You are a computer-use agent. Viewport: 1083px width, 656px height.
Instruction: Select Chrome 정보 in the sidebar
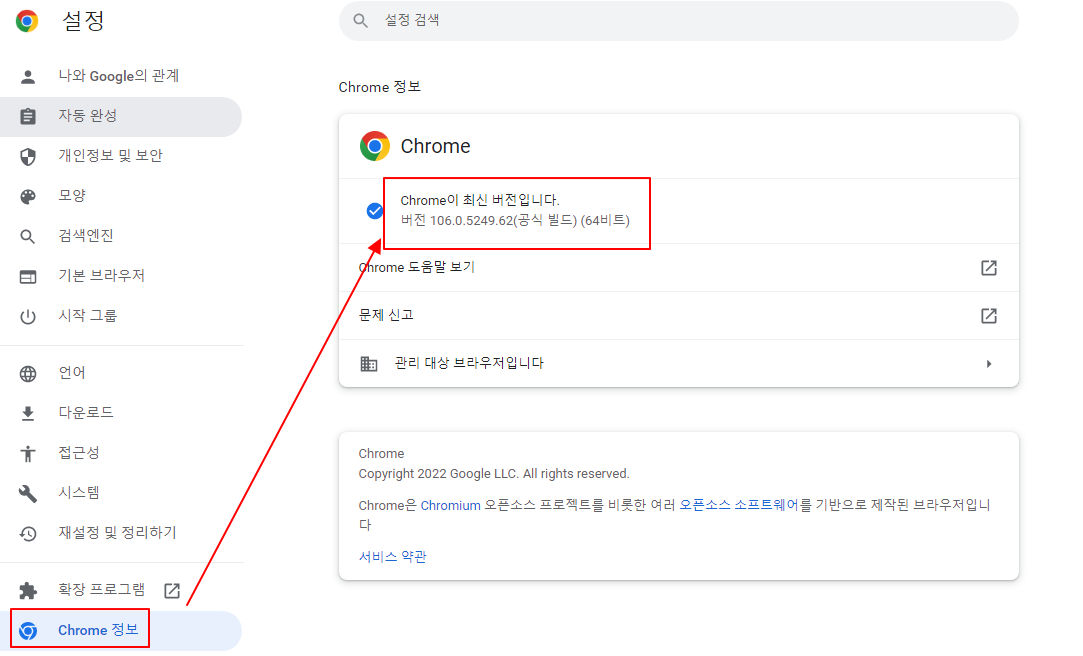[121, 630]
